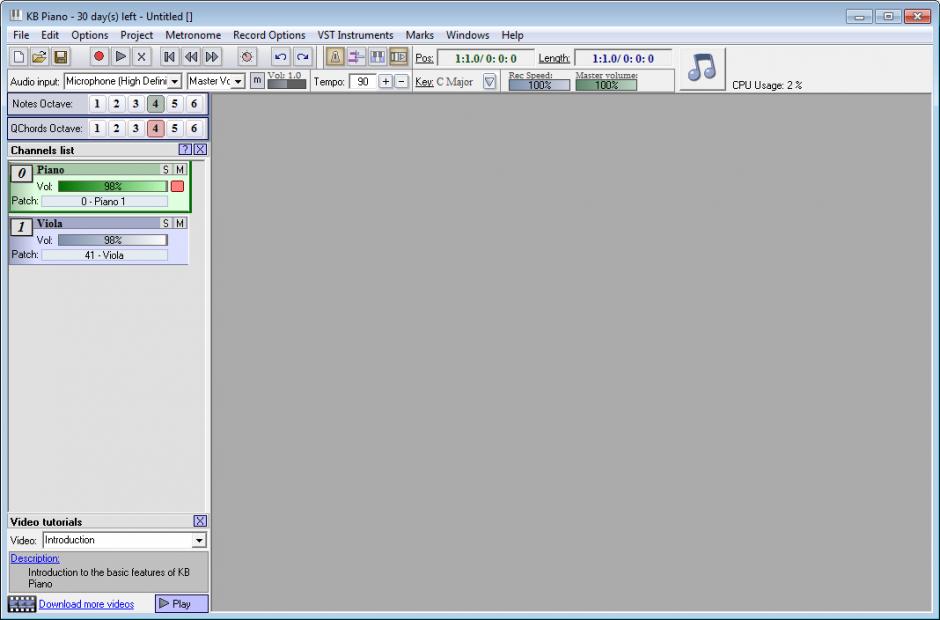Open the Record Options menu
940x620 pixels.
tap(269, 35)
